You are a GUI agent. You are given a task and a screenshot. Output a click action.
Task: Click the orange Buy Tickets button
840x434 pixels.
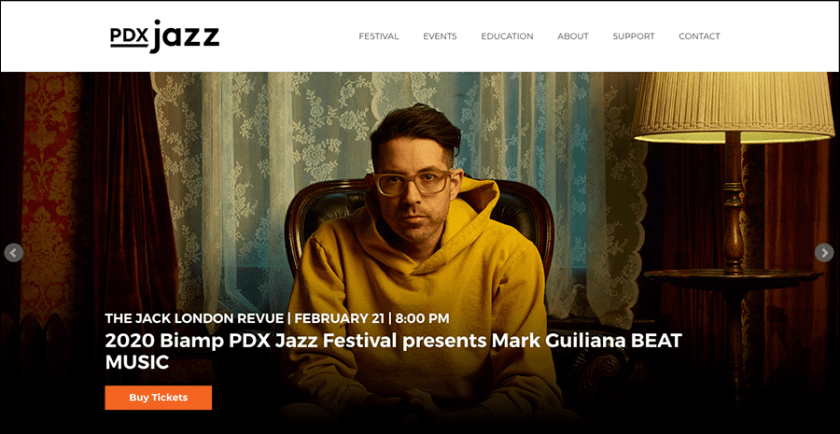pos(158,398)
